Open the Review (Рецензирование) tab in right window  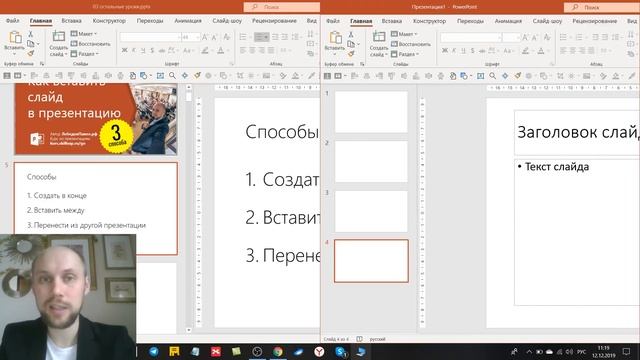click(x=594, y=21)
